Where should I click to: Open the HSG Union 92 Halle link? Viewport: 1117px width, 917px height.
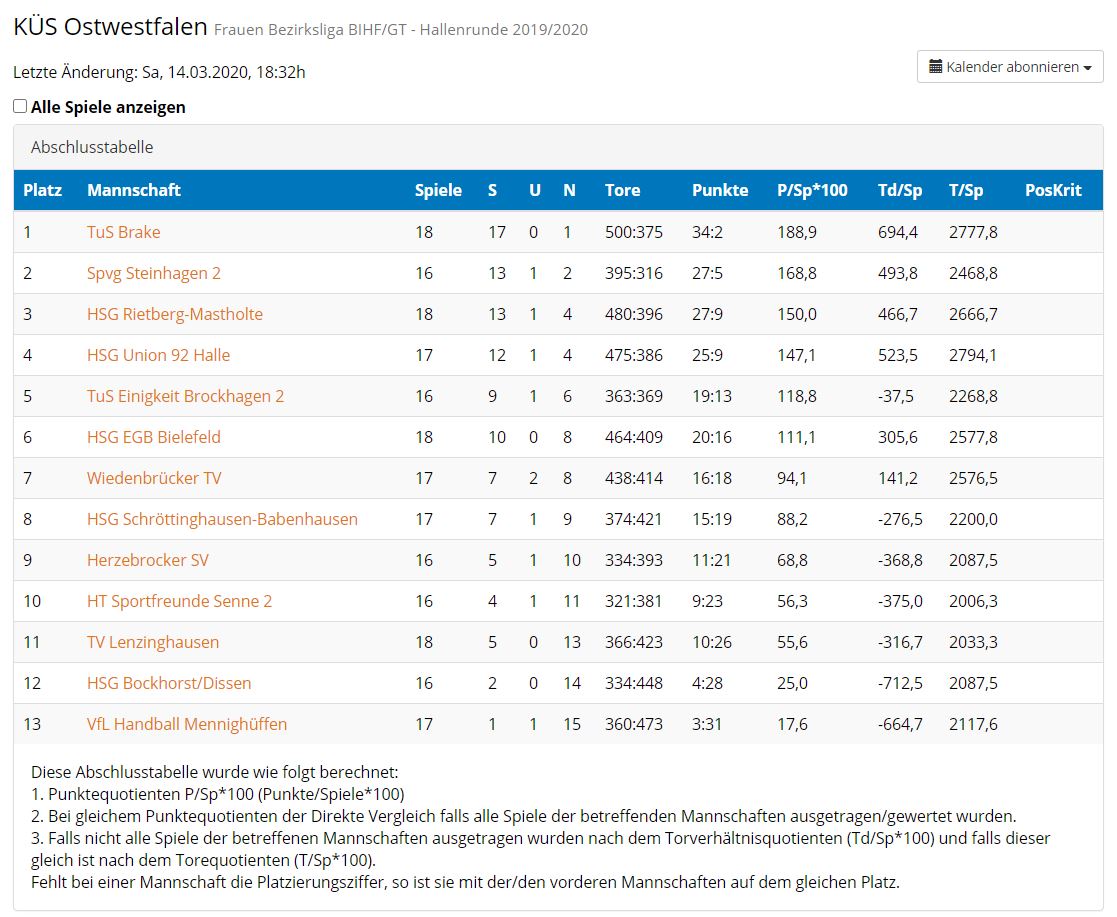(158, 356)
